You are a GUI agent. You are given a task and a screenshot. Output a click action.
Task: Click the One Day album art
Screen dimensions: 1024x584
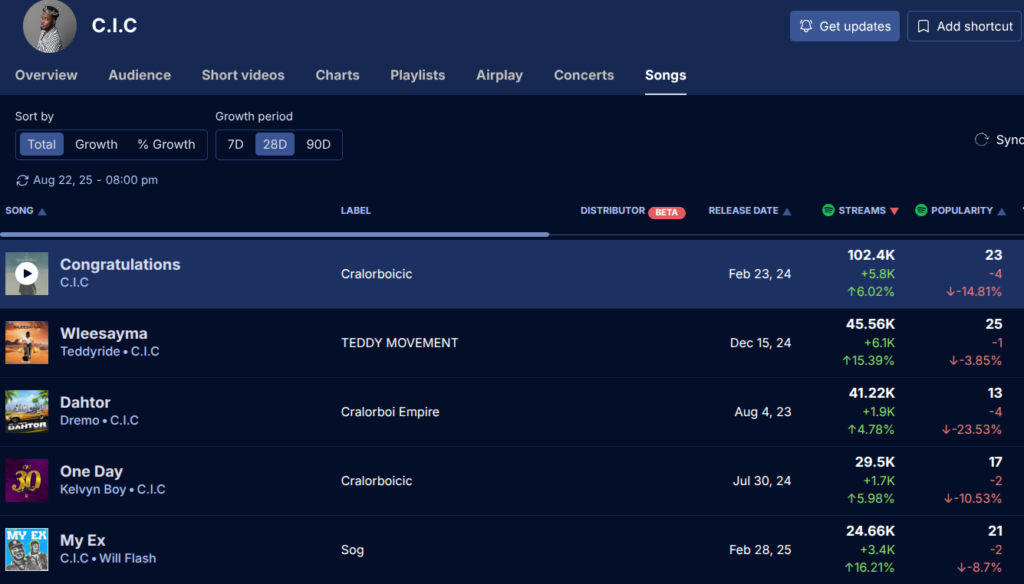[27, 480]
